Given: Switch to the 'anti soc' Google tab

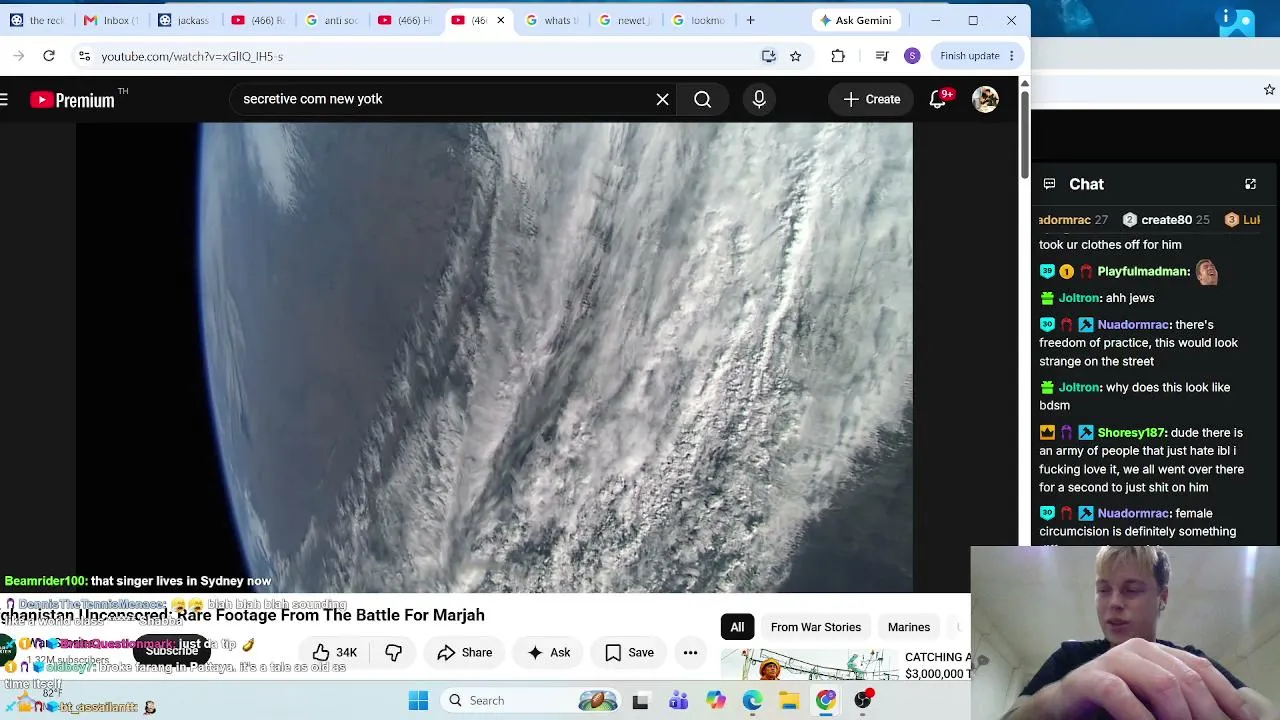Looking at the screenshot, I should coord(333,20).
